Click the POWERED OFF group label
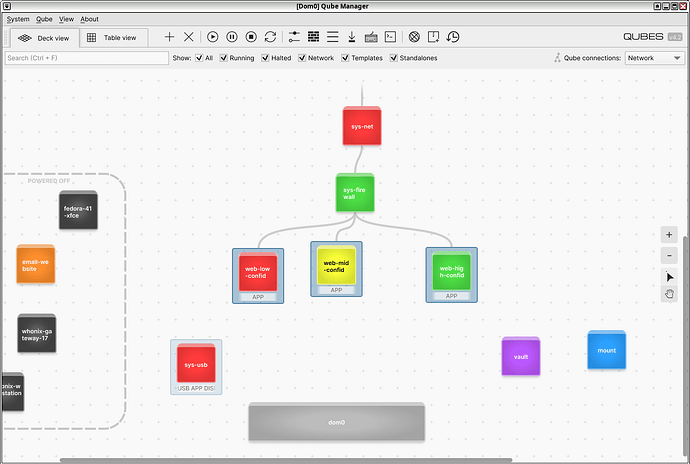The height and width of the screenshot is (464, 690). [x=49, y=181]
